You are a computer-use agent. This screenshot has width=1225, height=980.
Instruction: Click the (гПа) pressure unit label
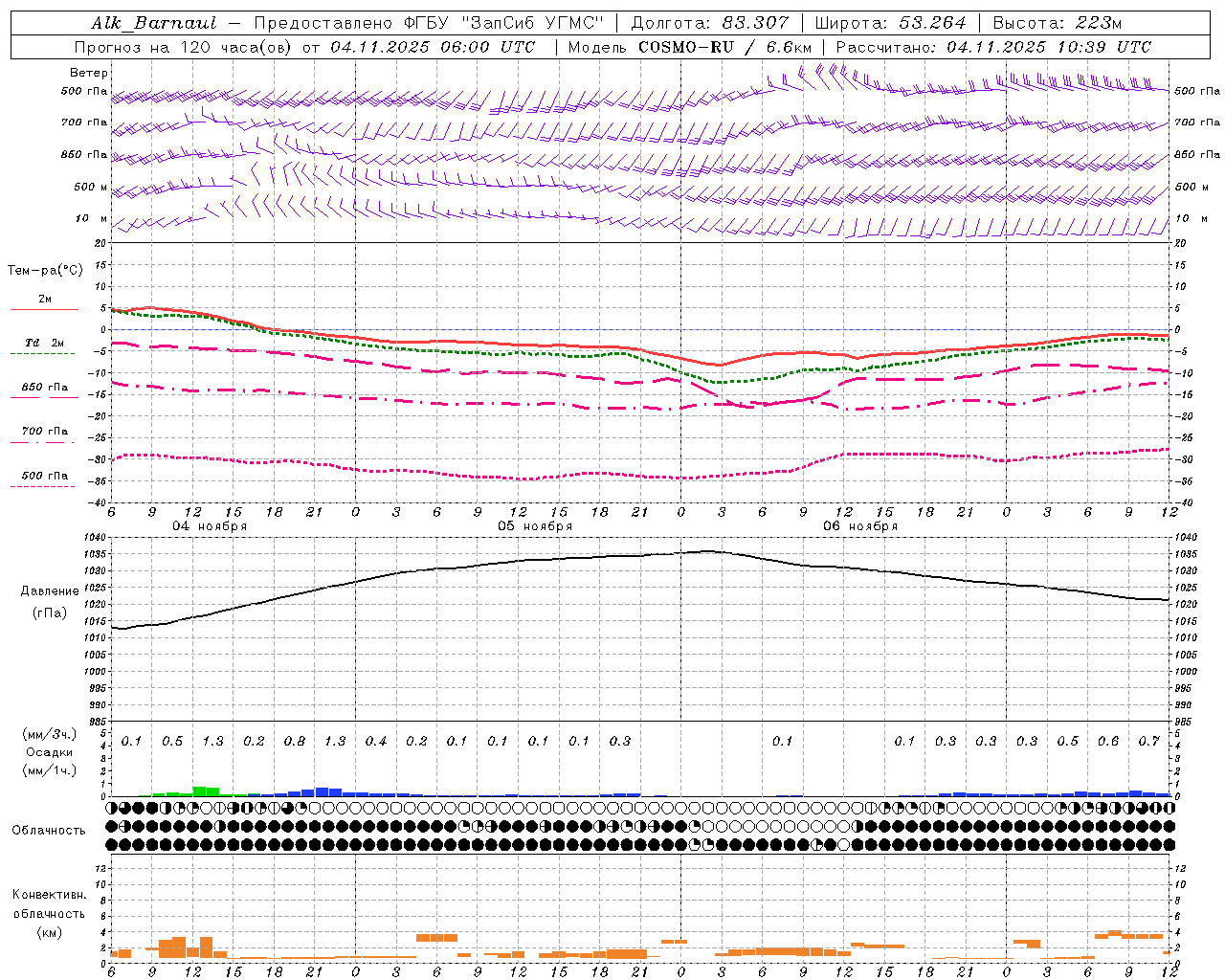pos(50,613)
